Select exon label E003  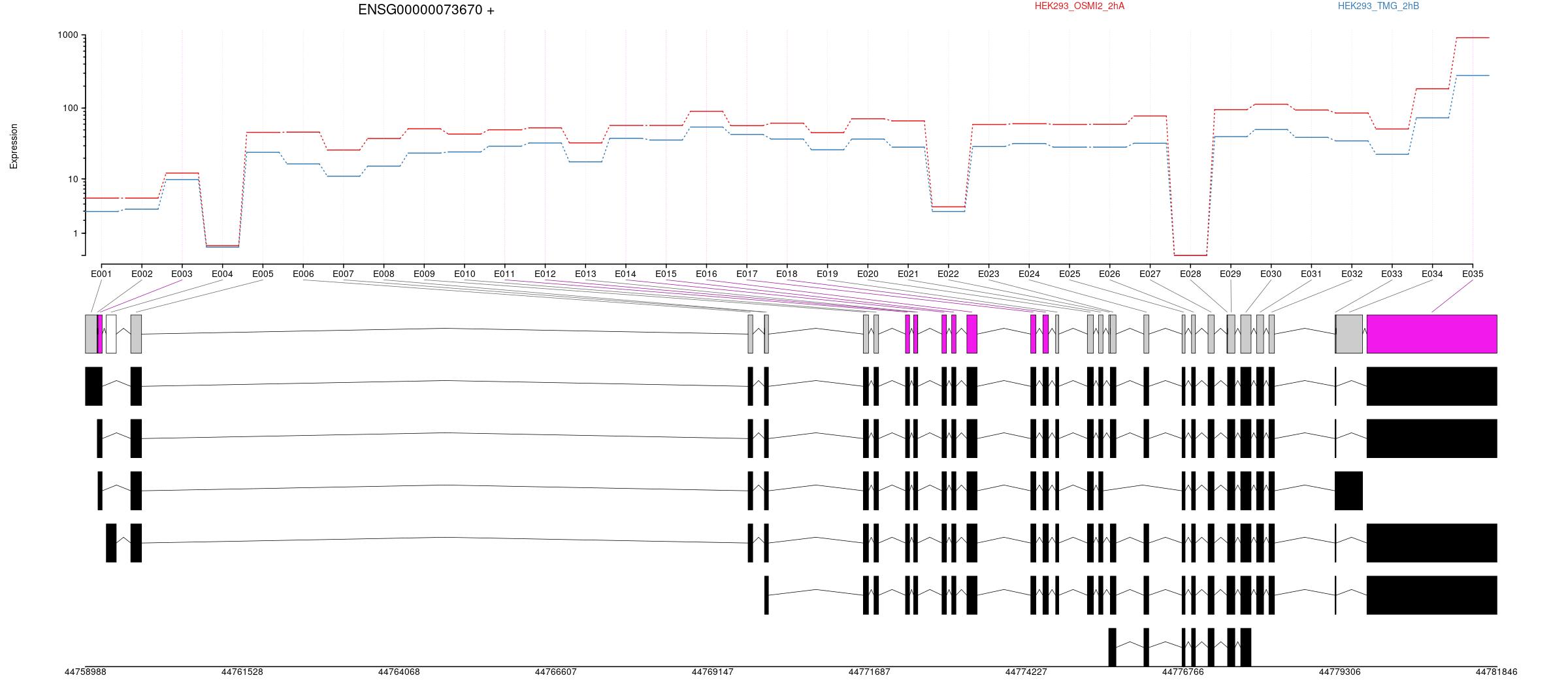(182, 274)
